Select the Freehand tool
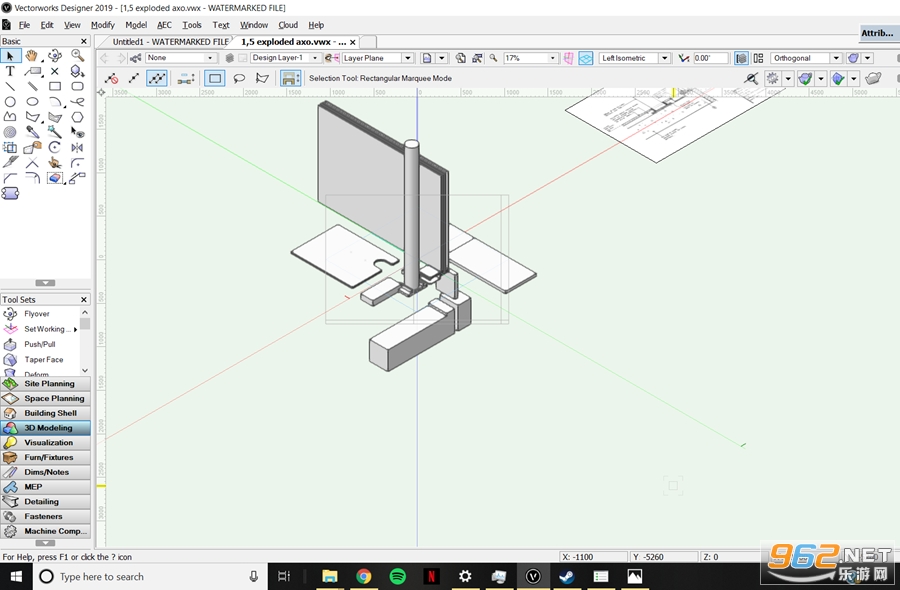Screen dimensions: 900x590 [x=77, y=102]
